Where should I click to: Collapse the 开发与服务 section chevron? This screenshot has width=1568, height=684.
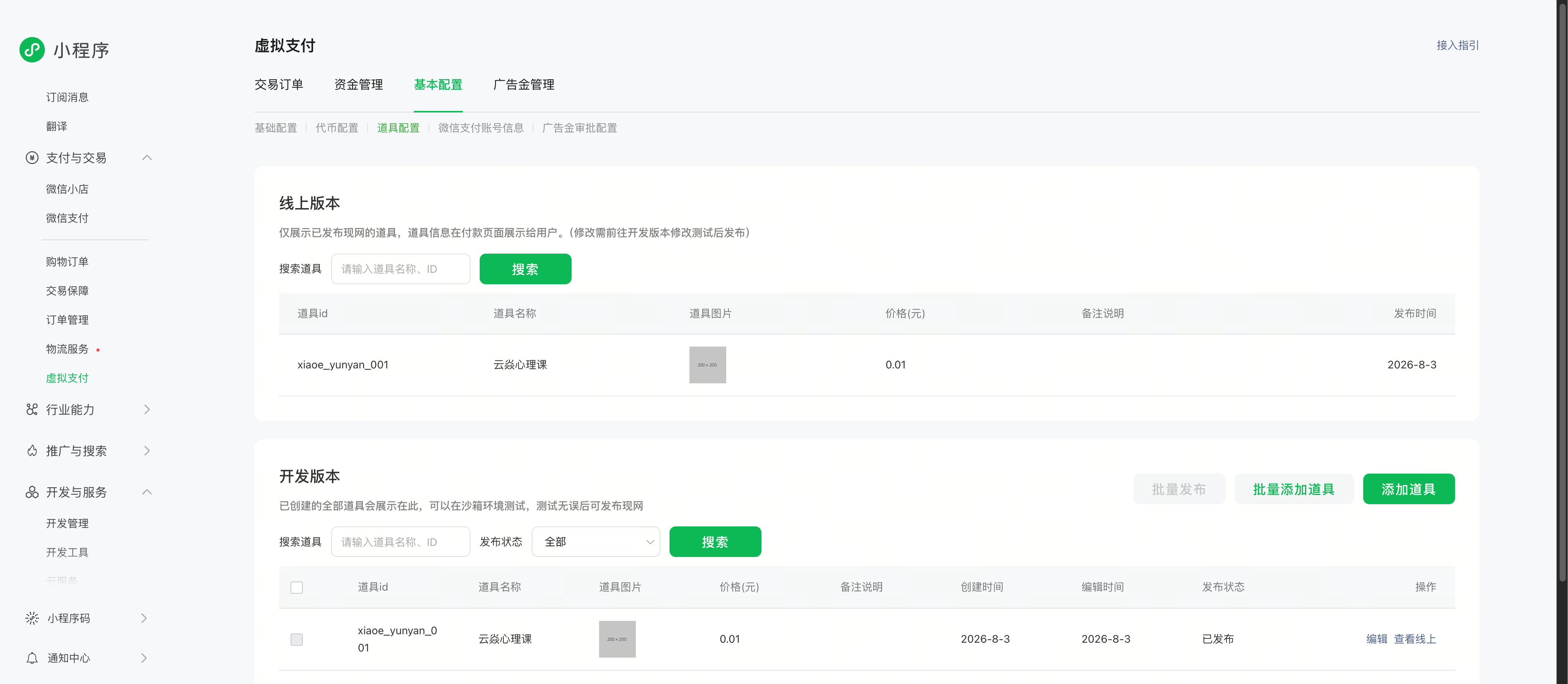147,492
